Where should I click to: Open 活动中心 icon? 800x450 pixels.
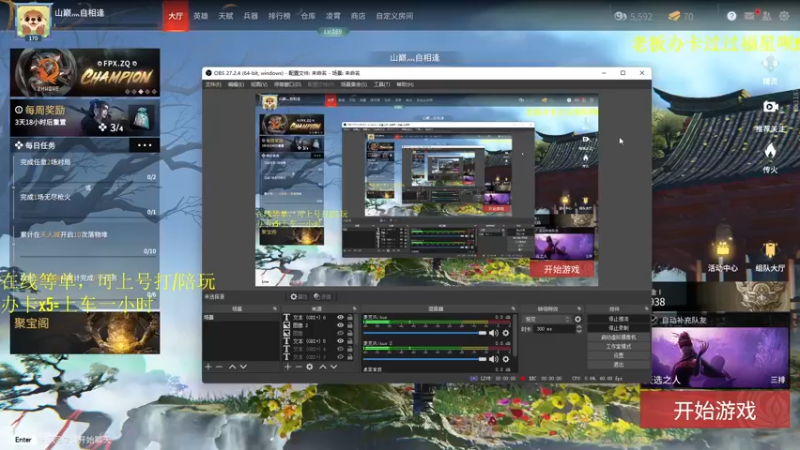pos(722,250)
